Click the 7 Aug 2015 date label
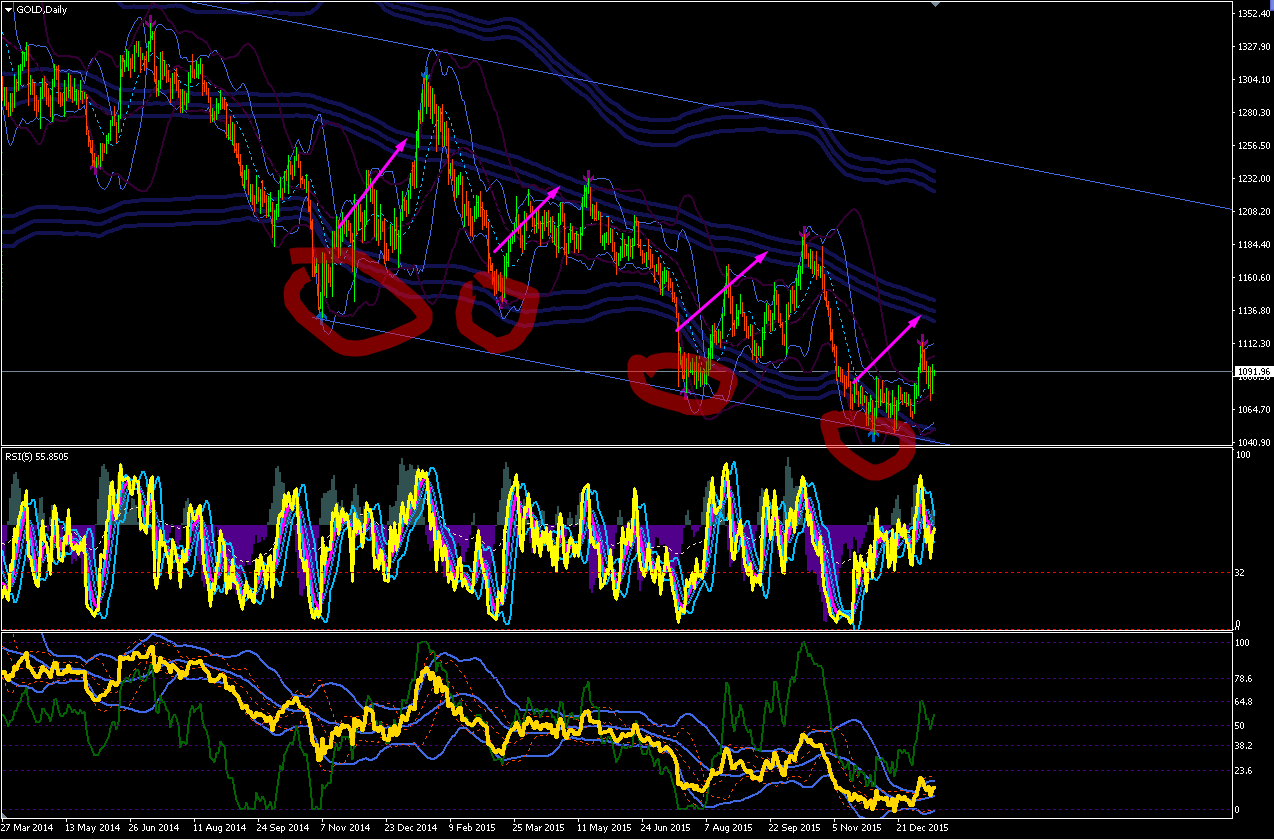The image size is (1274, 840). pos(729,829)
